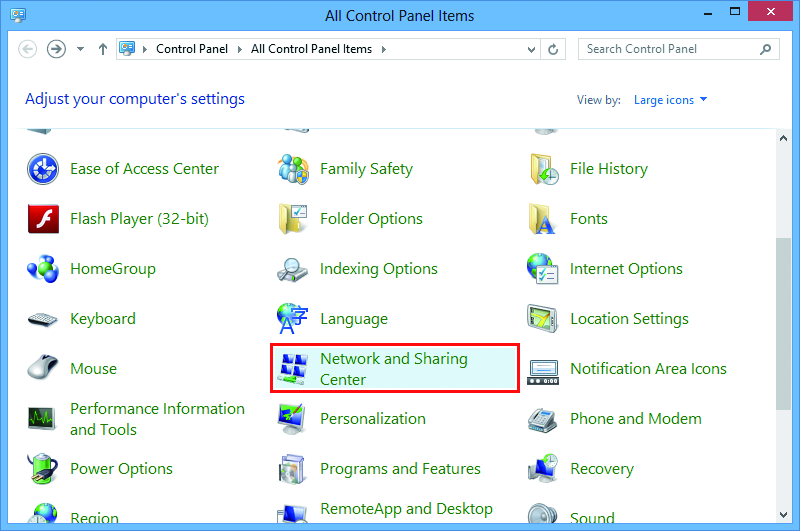Open the address bar history dropdown arrow
Screen dimensions: 800x531
coord(530,49)
